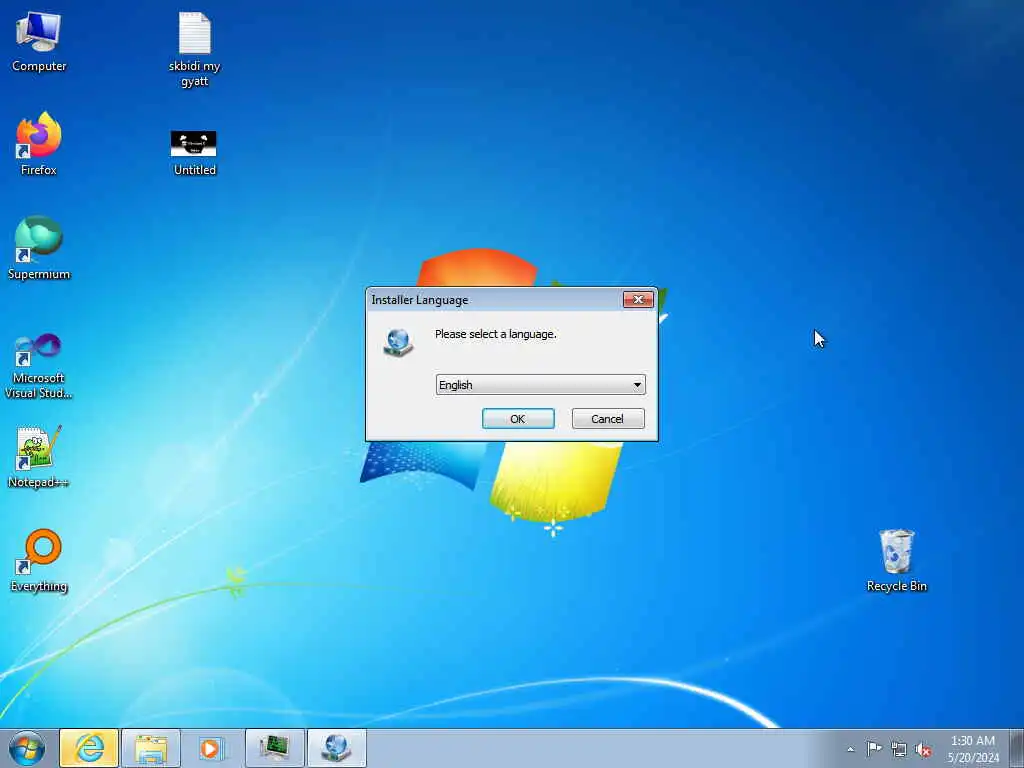Open Action Center flag icon
1024x768 pixels.
(874, 749)
